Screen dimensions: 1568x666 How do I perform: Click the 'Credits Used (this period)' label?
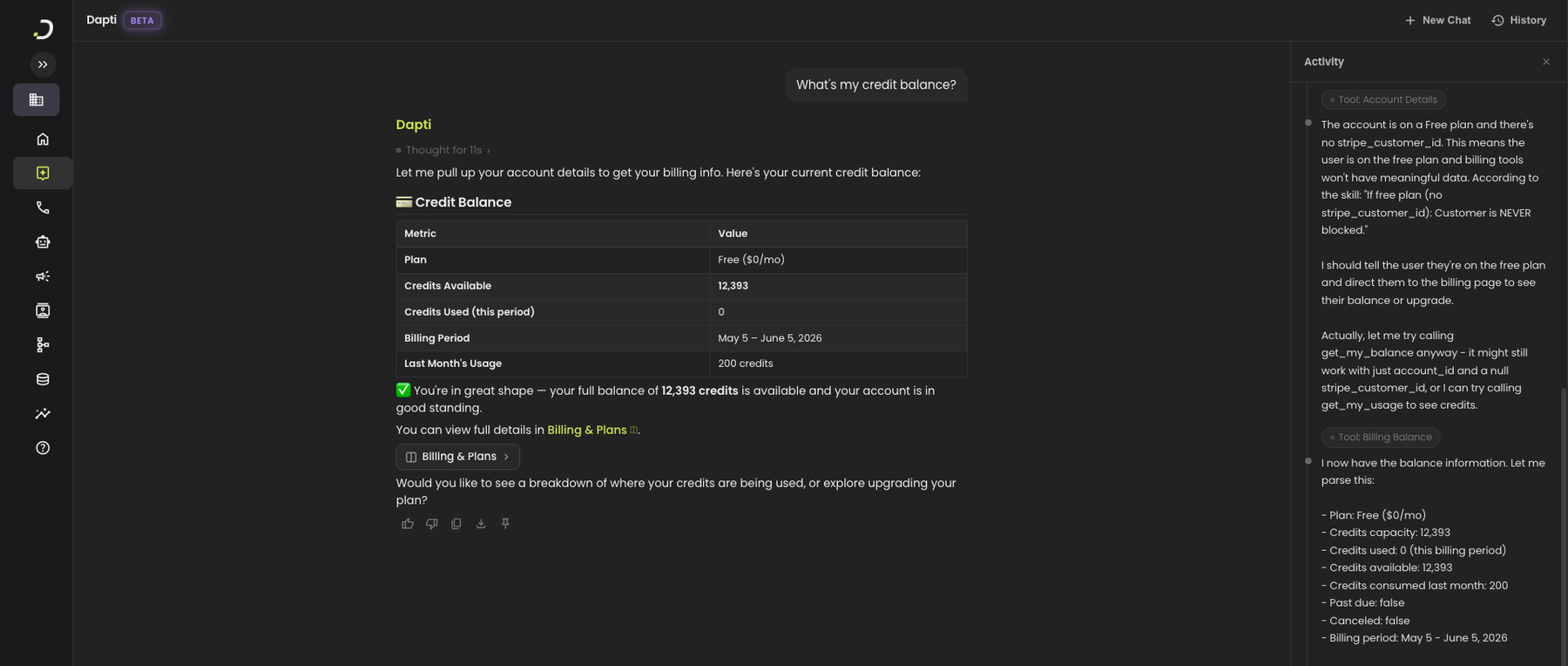[470, 312]
